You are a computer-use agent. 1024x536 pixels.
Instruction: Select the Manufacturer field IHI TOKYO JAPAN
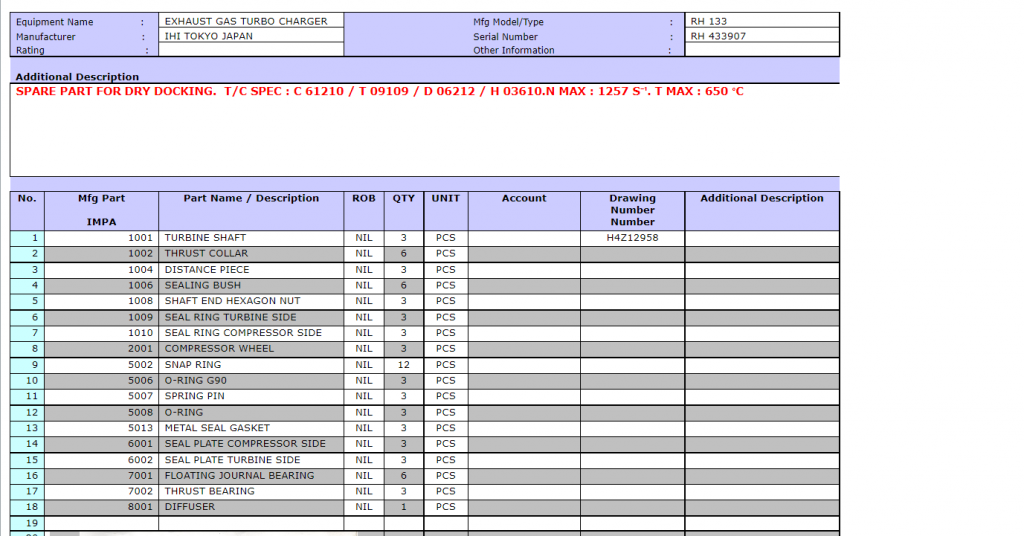coord(250,36)
